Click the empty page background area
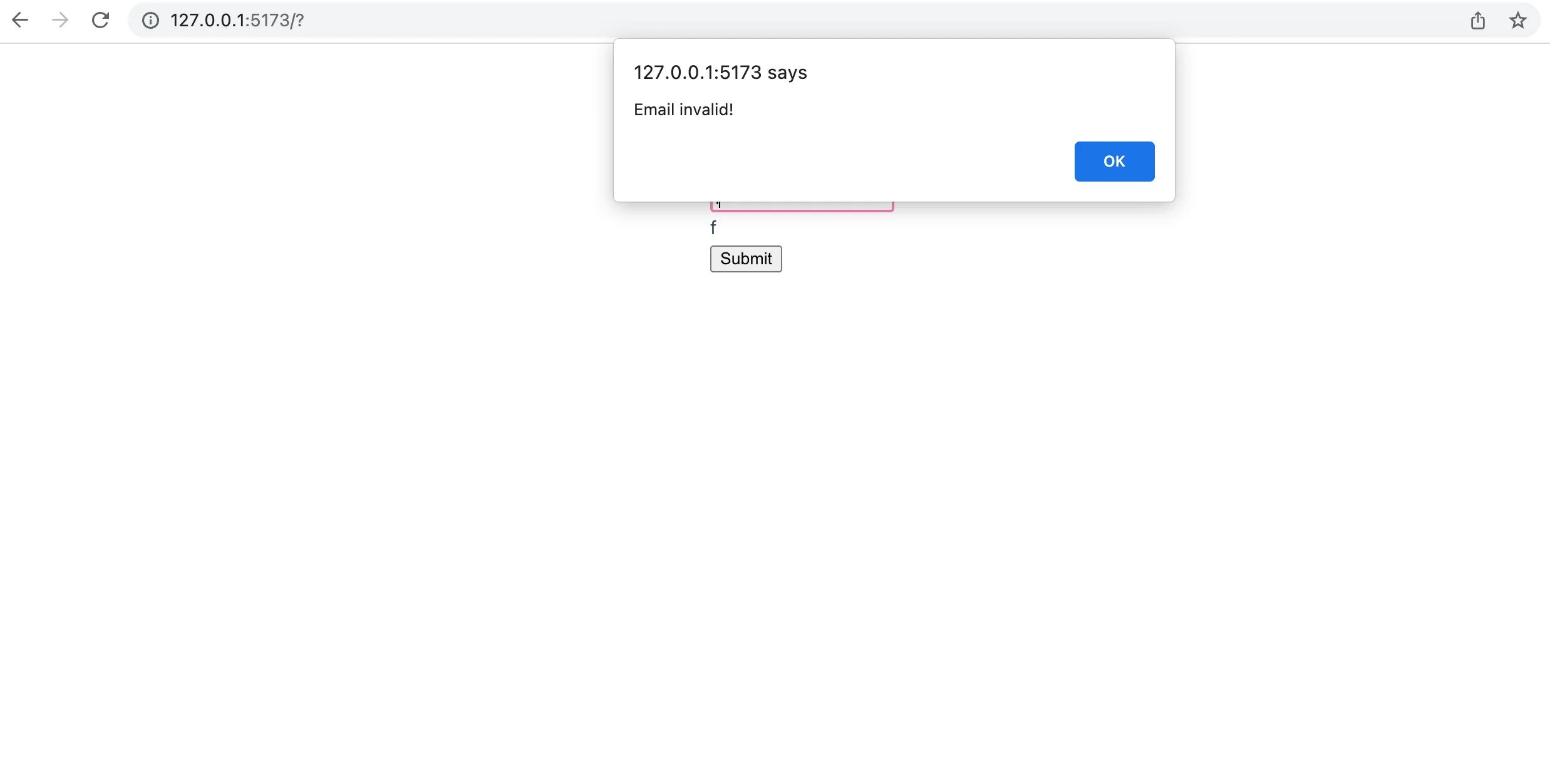Screen dimensions: 1550x784 pyautogui.click(x=376, y=501)
